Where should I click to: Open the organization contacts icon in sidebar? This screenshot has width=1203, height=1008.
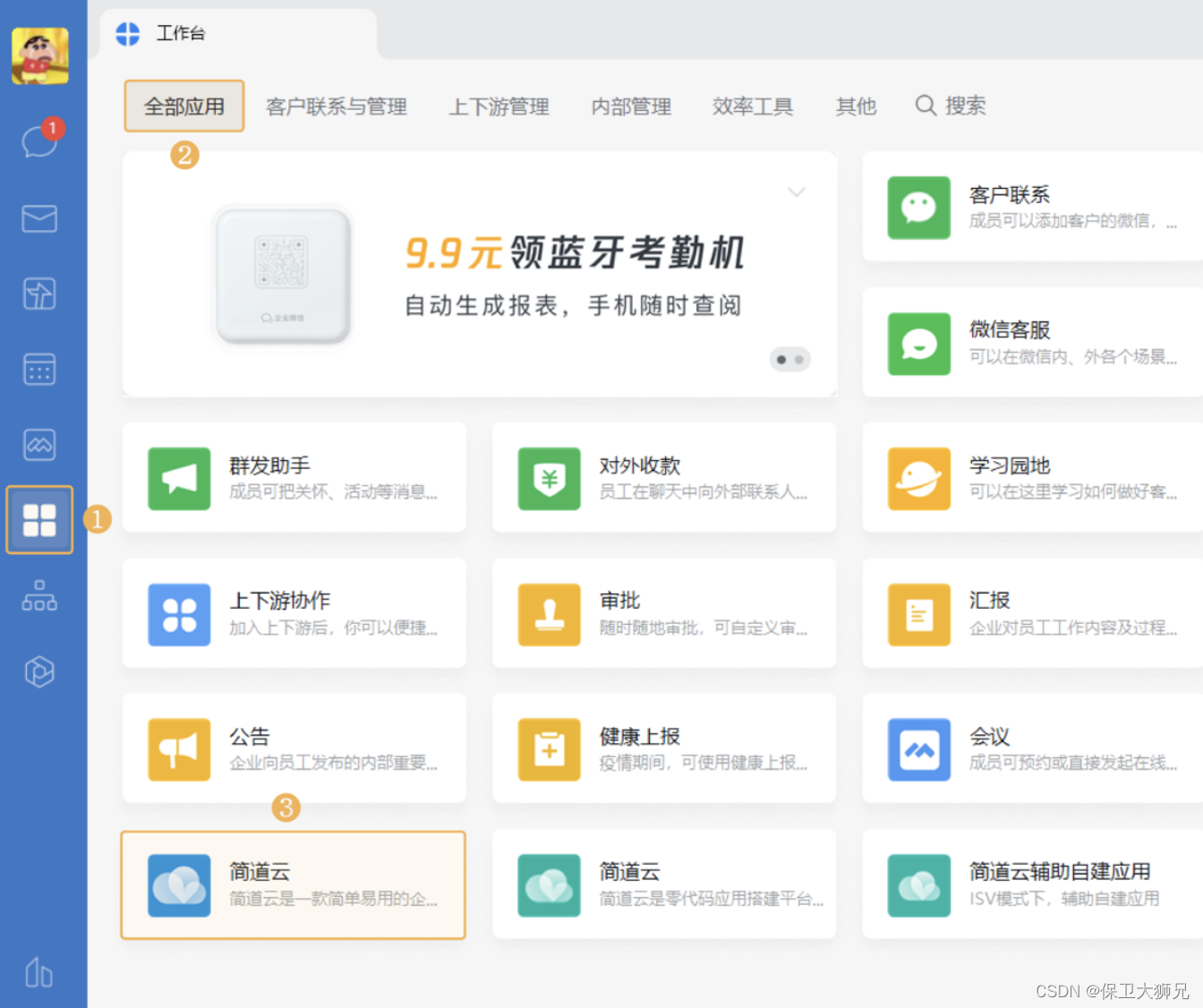click(39, 595)
